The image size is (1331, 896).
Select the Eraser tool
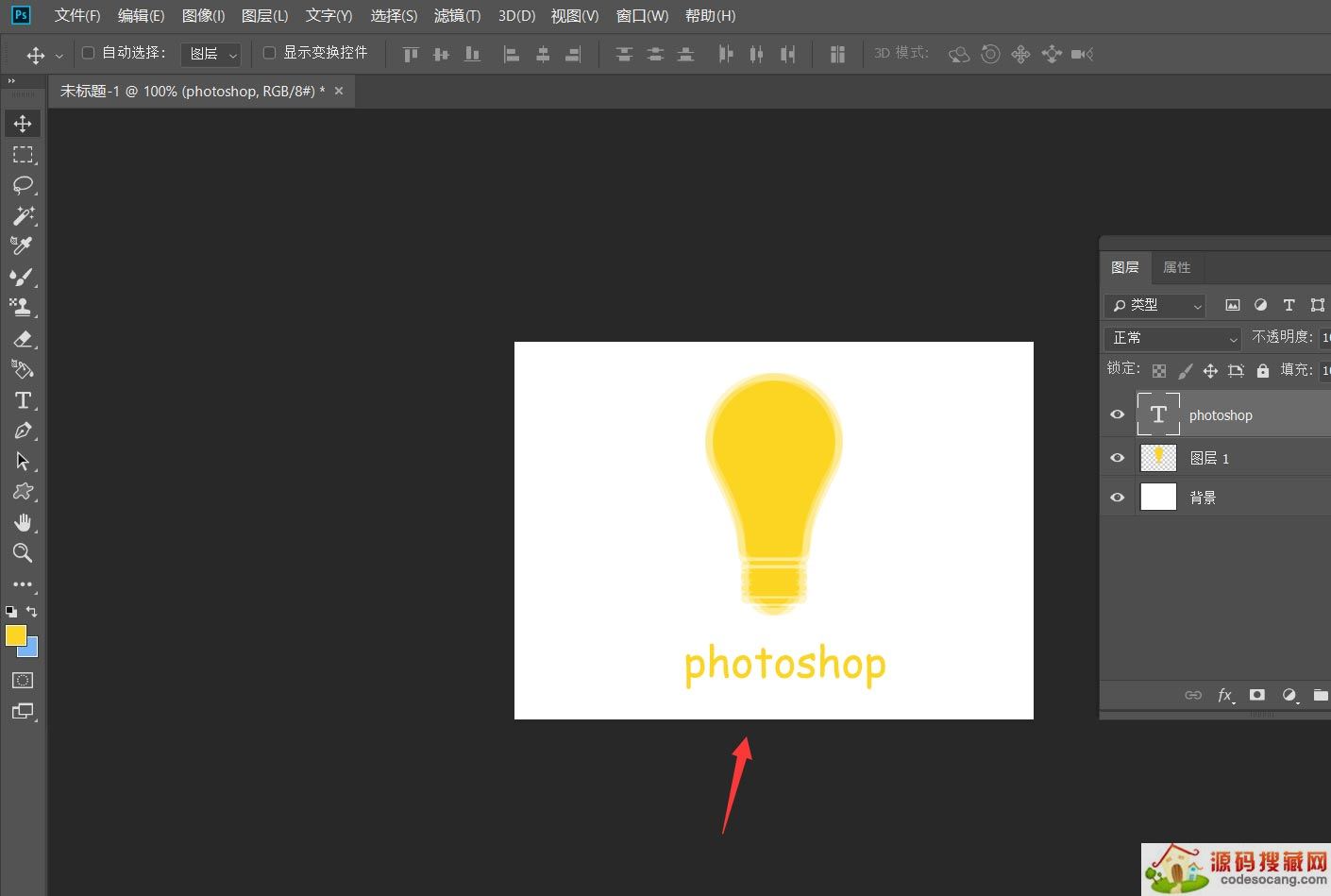click(x=23, y=339)
